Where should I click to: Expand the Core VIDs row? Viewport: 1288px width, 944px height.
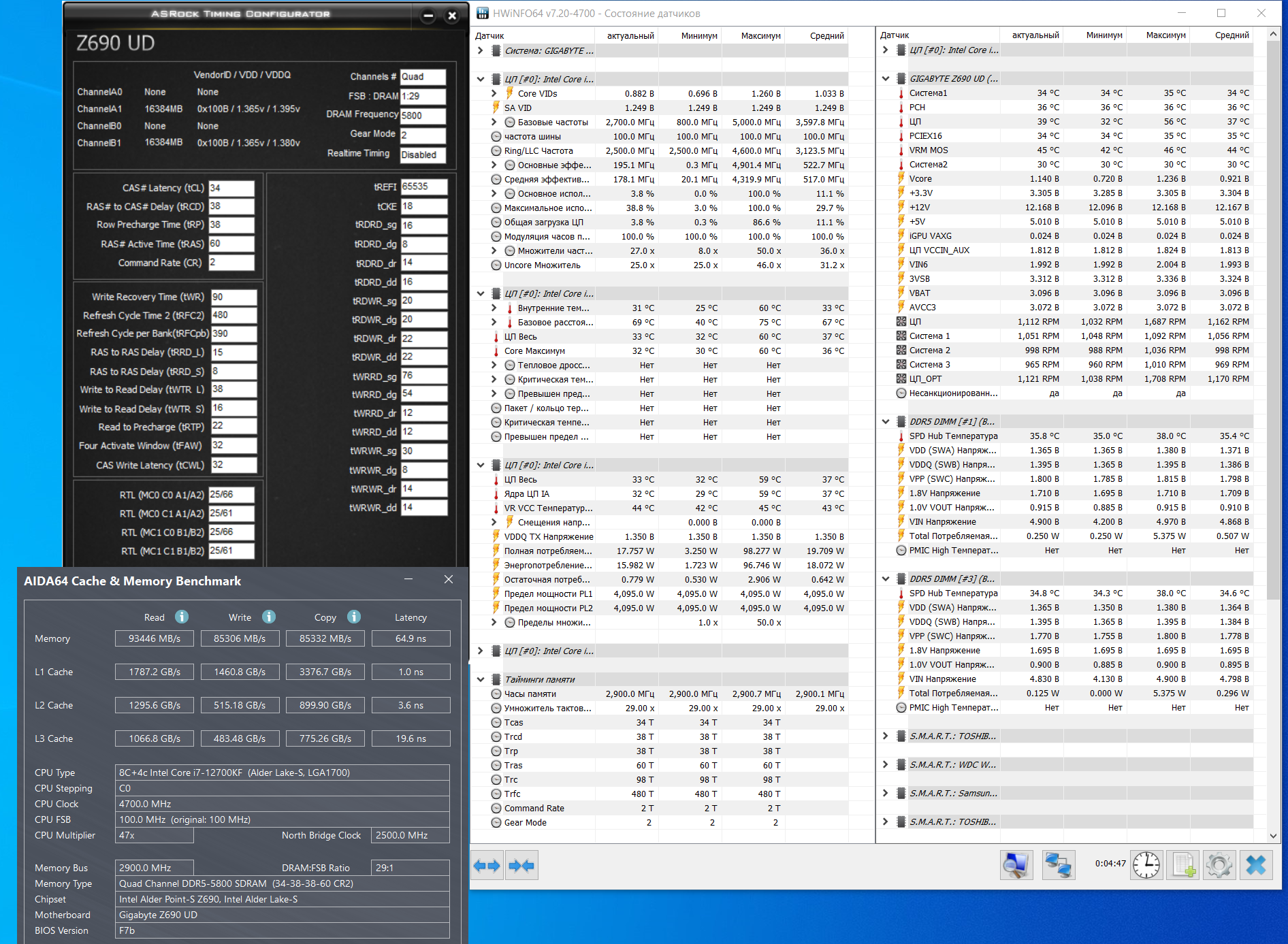tap(494, 93)
